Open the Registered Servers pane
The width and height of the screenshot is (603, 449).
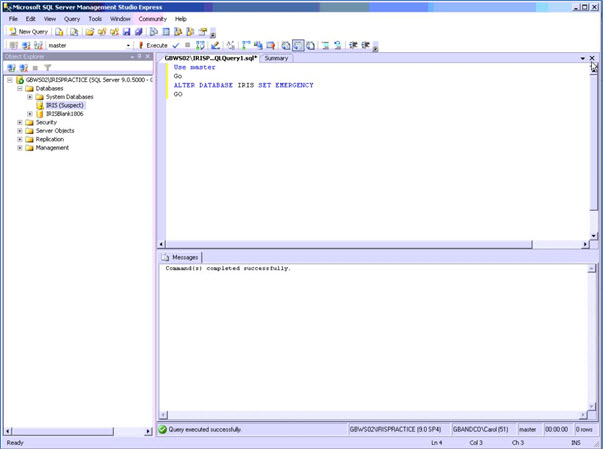click(153, 32)
